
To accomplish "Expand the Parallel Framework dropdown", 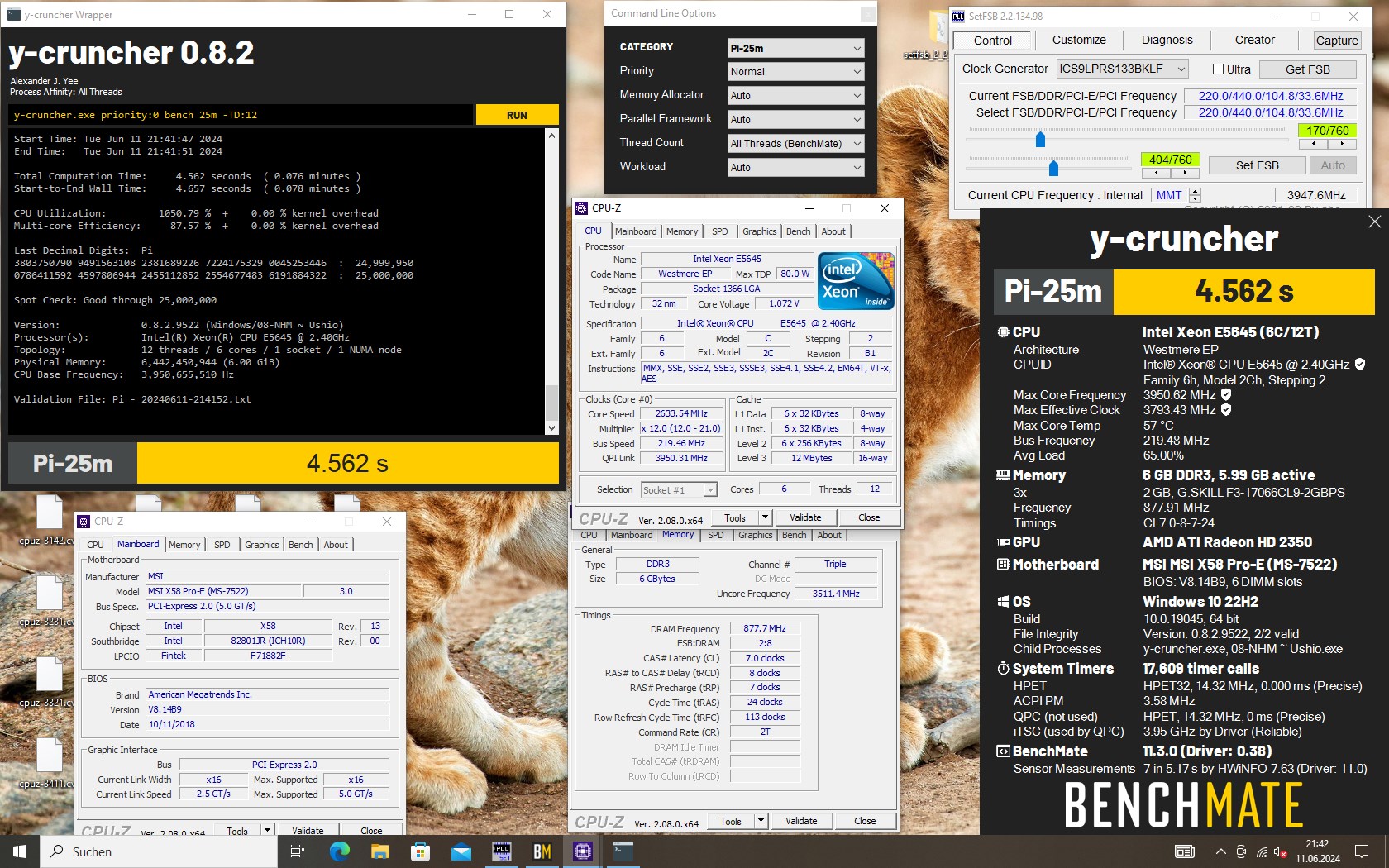I will [x=795, y=120].
